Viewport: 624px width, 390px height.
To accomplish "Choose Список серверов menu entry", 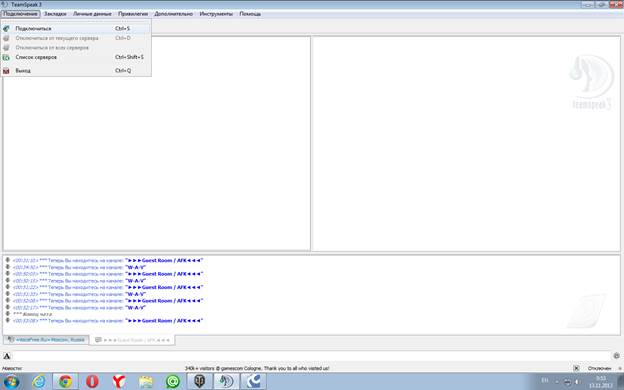I will pyautogui.click(x=76, y=57).
